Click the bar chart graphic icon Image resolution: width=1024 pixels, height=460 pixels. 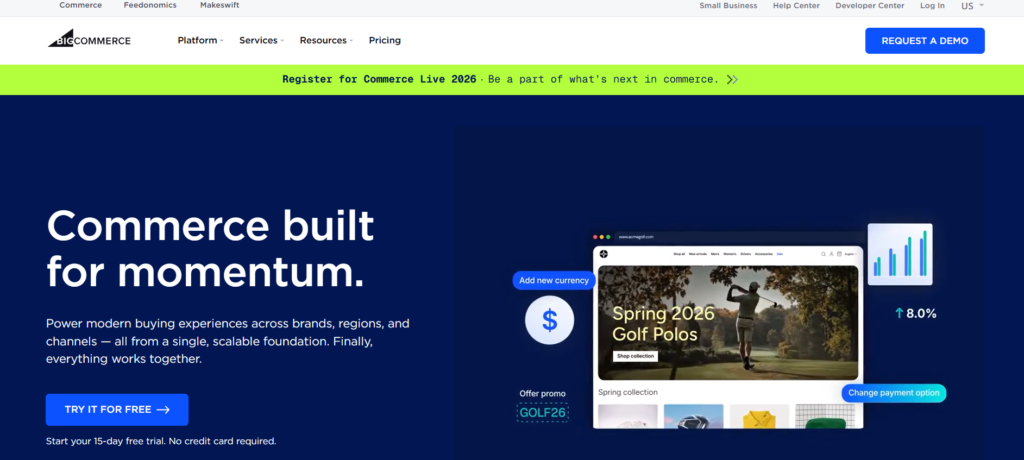click(x=900, y=254)
